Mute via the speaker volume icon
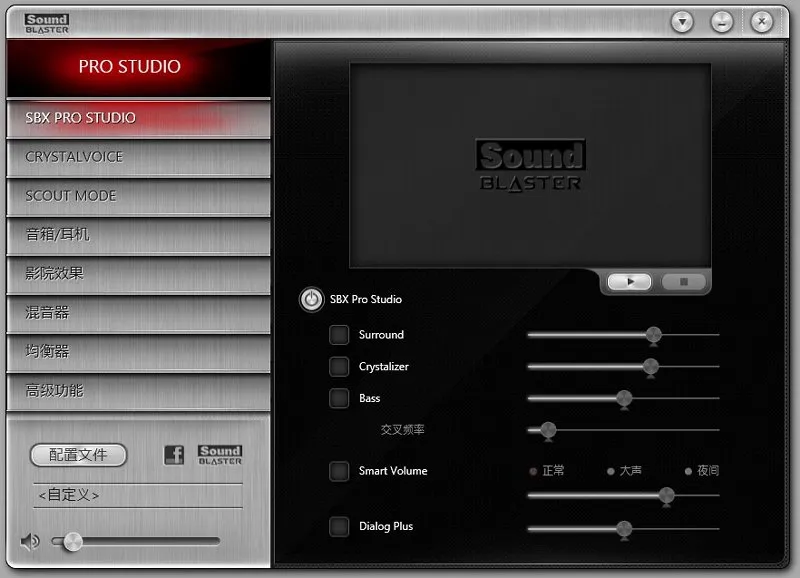 point(30,541)
